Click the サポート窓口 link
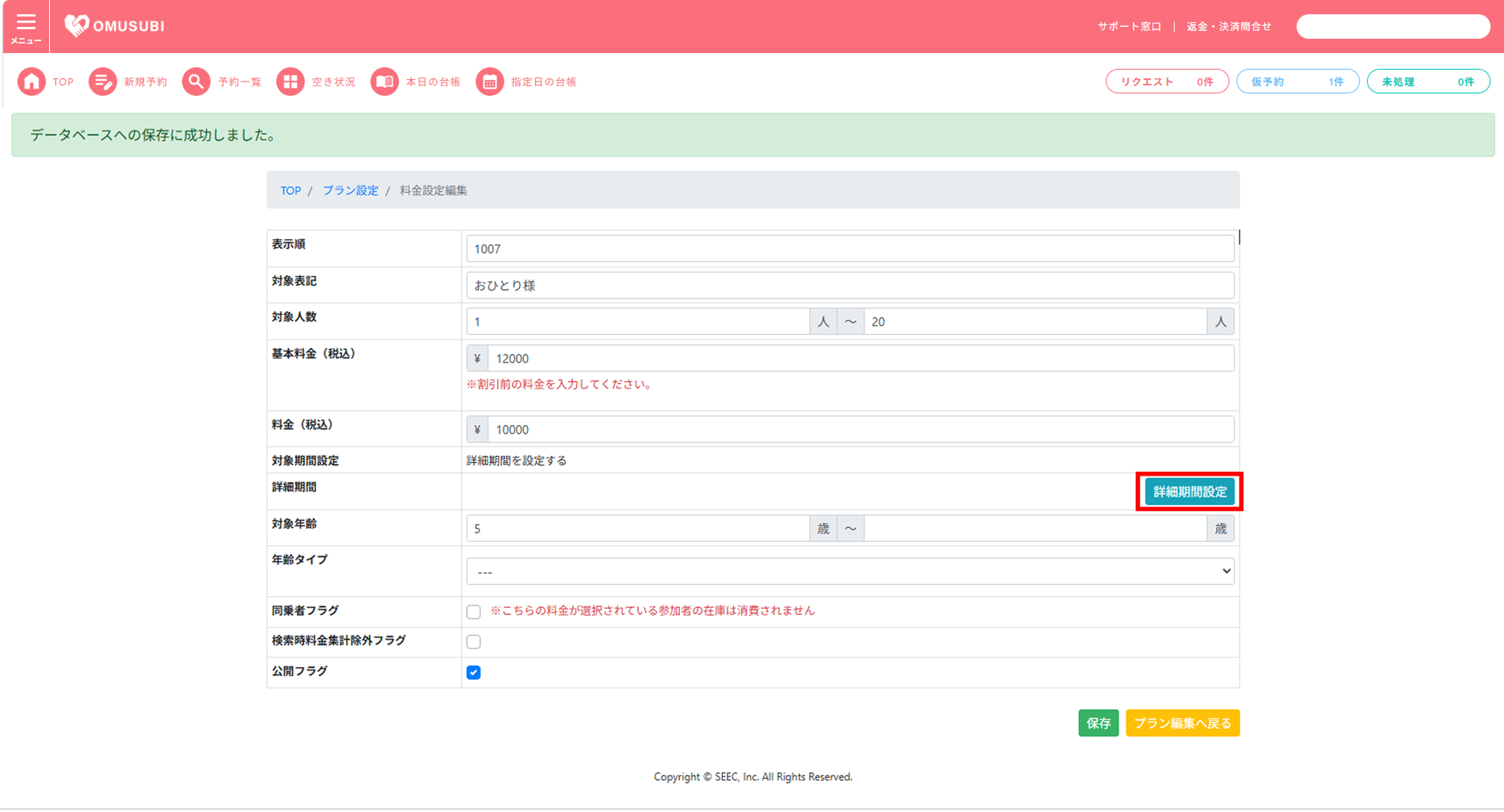This screenshot has width=1504, height=812. 1129,26
